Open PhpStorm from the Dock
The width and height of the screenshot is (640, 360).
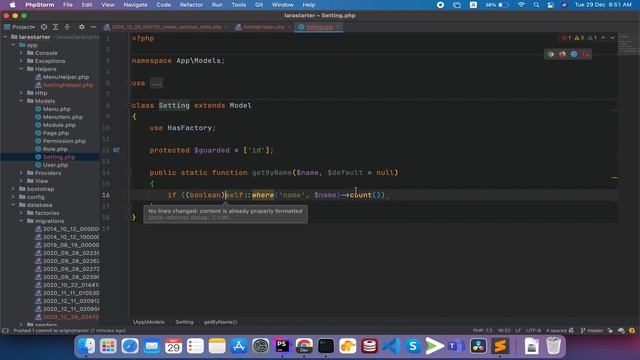pyautogui.click(x=282, y=346)
